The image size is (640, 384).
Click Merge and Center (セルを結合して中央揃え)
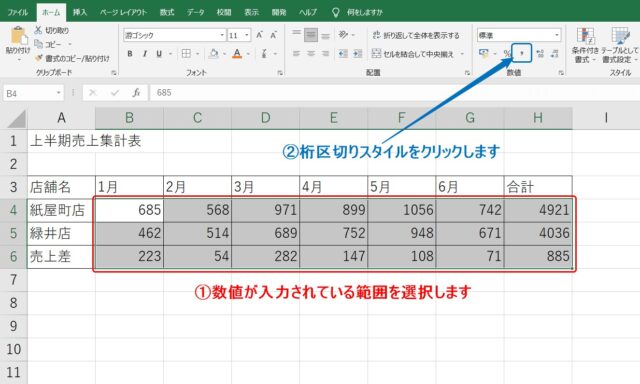tap(413, 53)
